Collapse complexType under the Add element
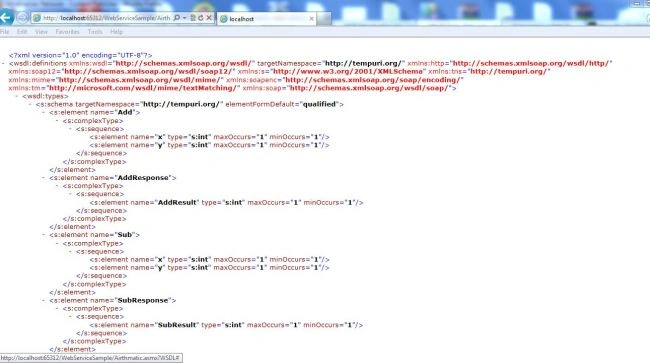 click(57, 121)
